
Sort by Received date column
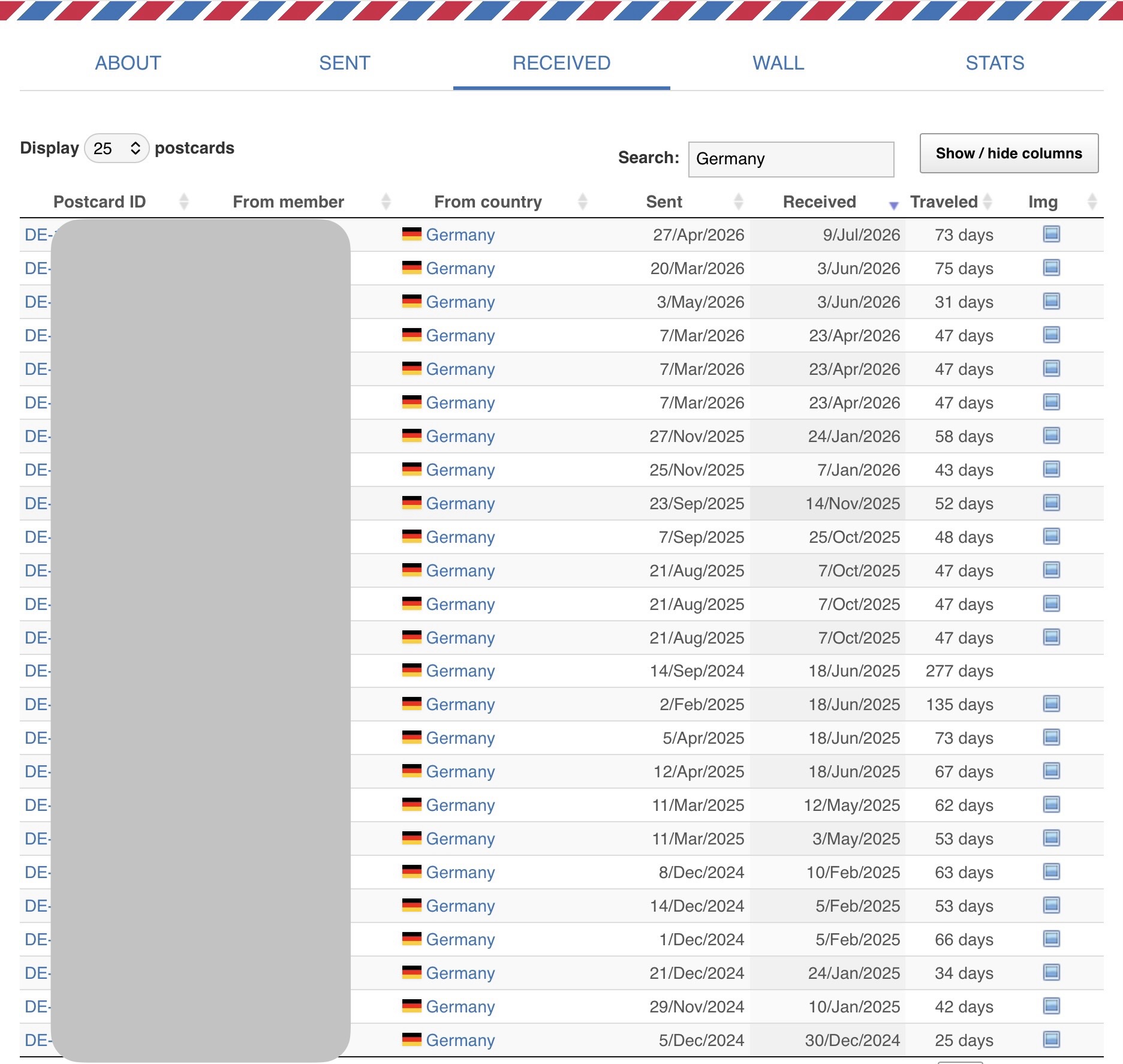coord(820,202)
